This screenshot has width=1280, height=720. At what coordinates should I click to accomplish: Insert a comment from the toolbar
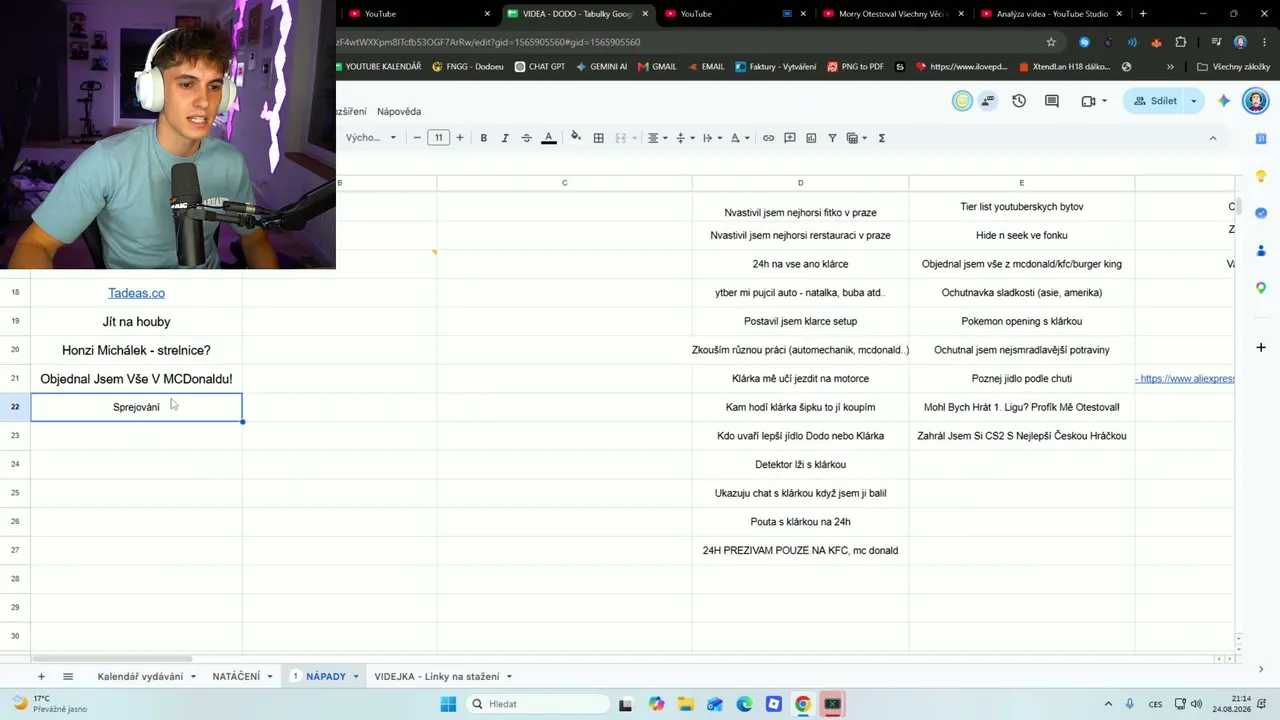click(790, 138)
